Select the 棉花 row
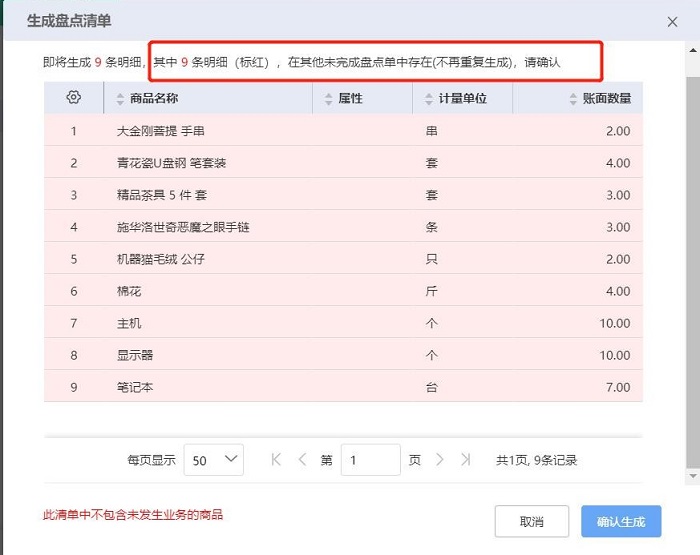 pos(343,291)
